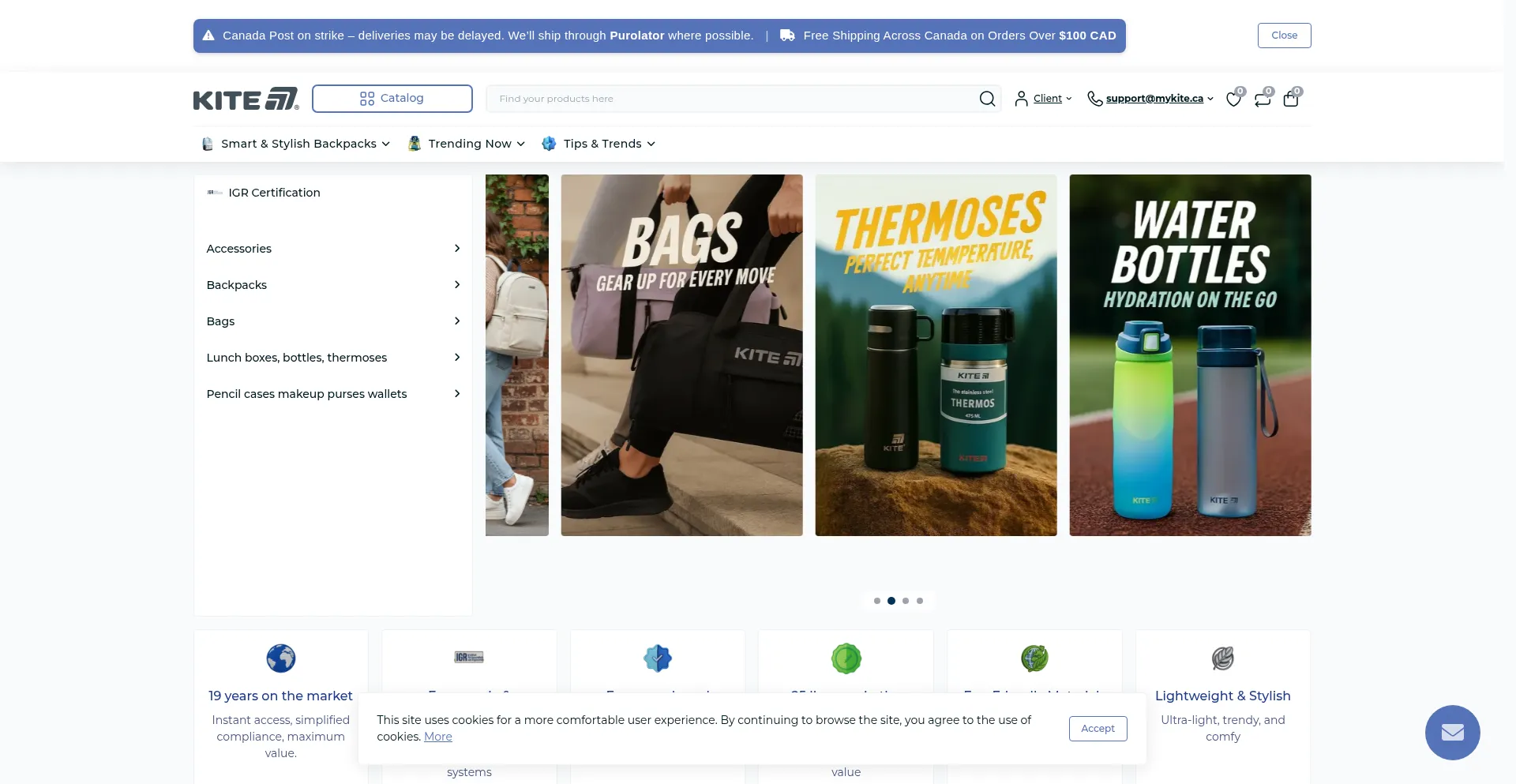The image size is (1516, 784).
Task: Click the IGR badge feature icon
Action: [x=469, y=657]
